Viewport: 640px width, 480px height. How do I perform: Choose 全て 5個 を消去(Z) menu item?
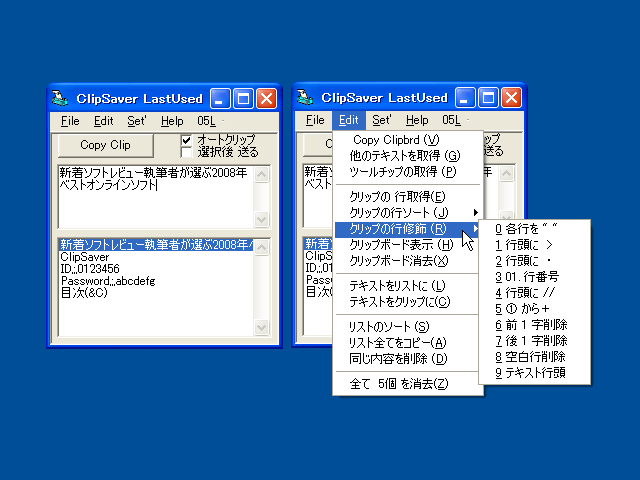[x=407, y=384]
